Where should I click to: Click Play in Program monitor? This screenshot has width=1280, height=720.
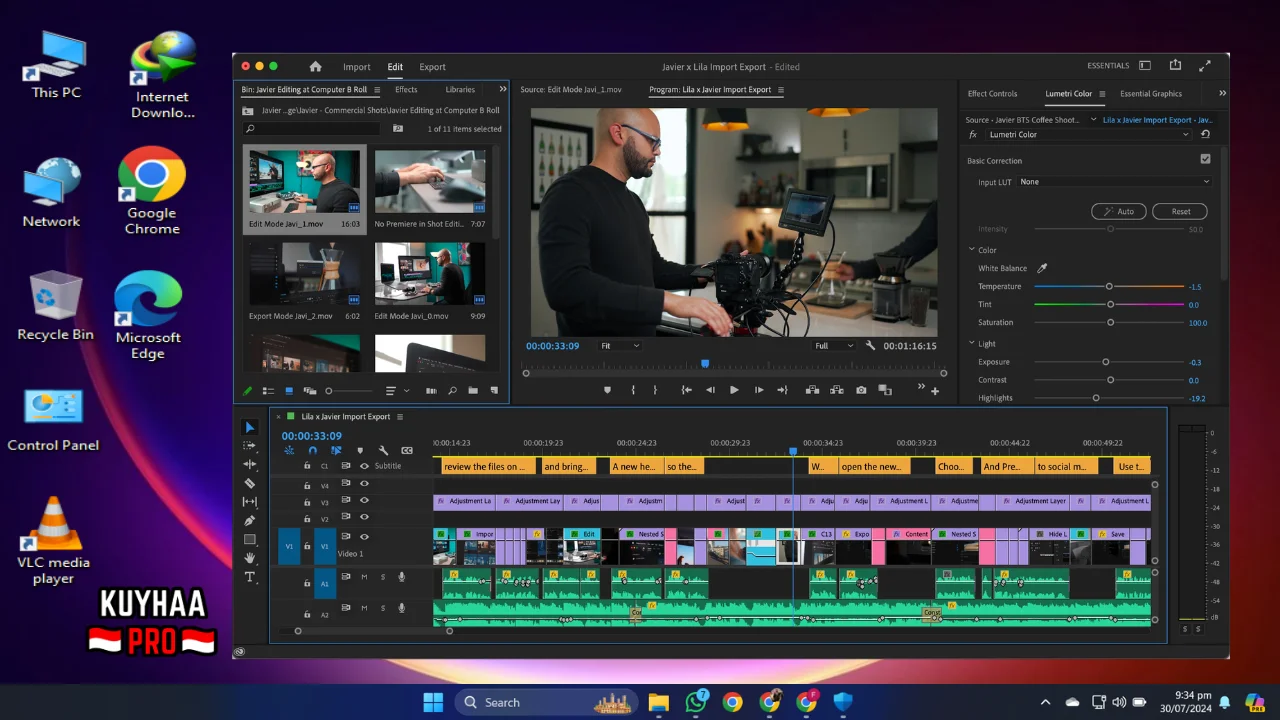pos(734,390)
